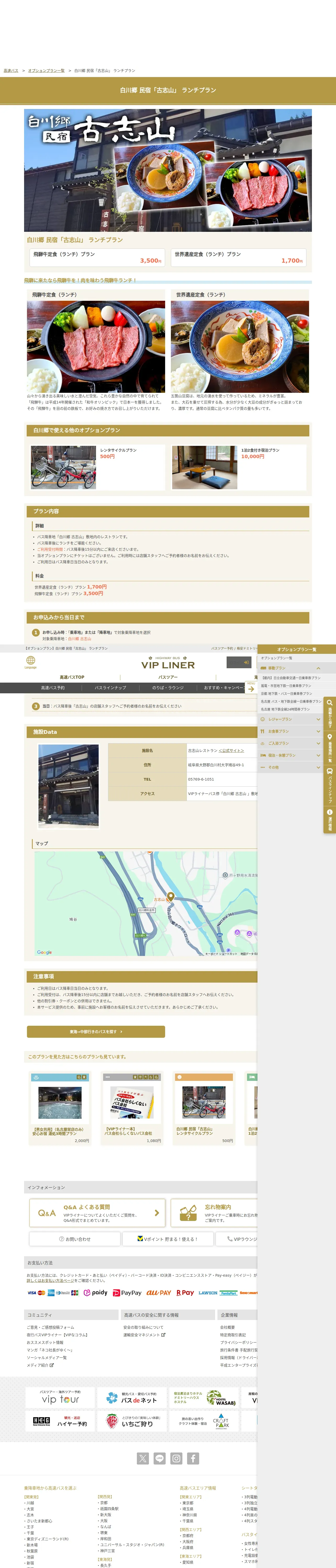Click the ご意見・ご感想投稿フォーム link
Viewport: 336px width, 1568px height.
click(51, 1328)
